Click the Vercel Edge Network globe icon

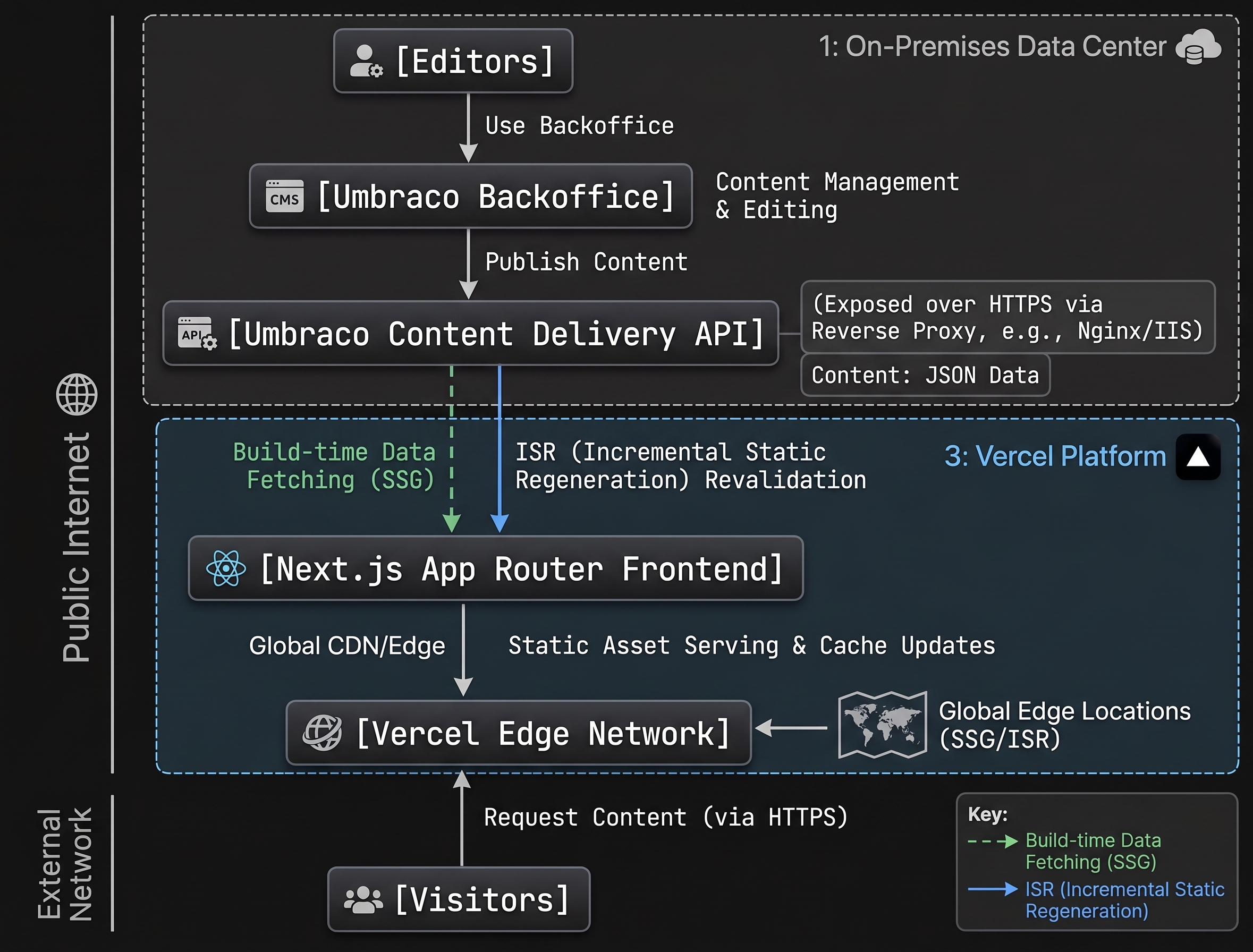pos(322,733)
